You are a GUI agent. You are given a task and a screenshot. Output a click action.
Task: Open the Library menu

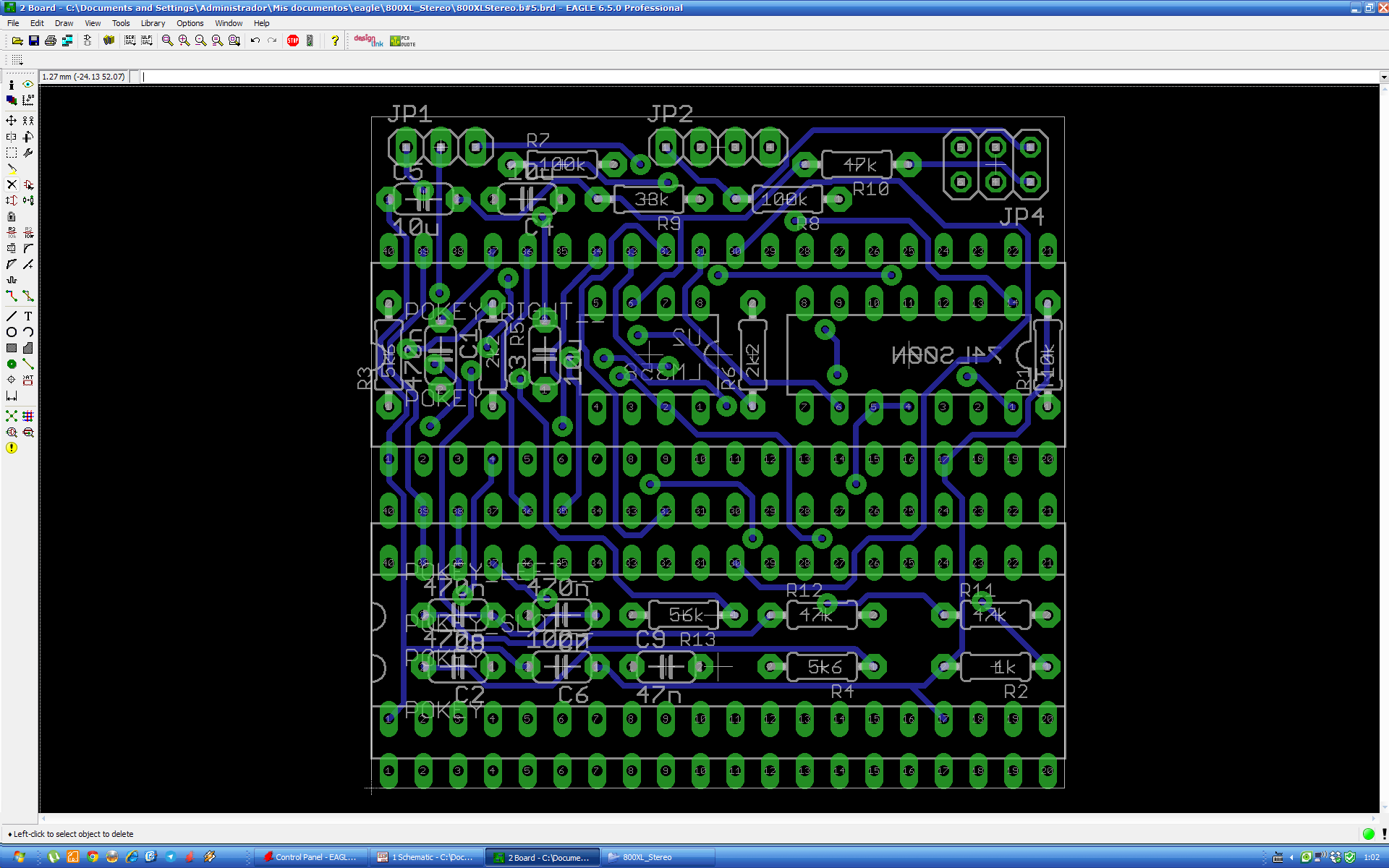pyautogui.click(x=153, y=23)
